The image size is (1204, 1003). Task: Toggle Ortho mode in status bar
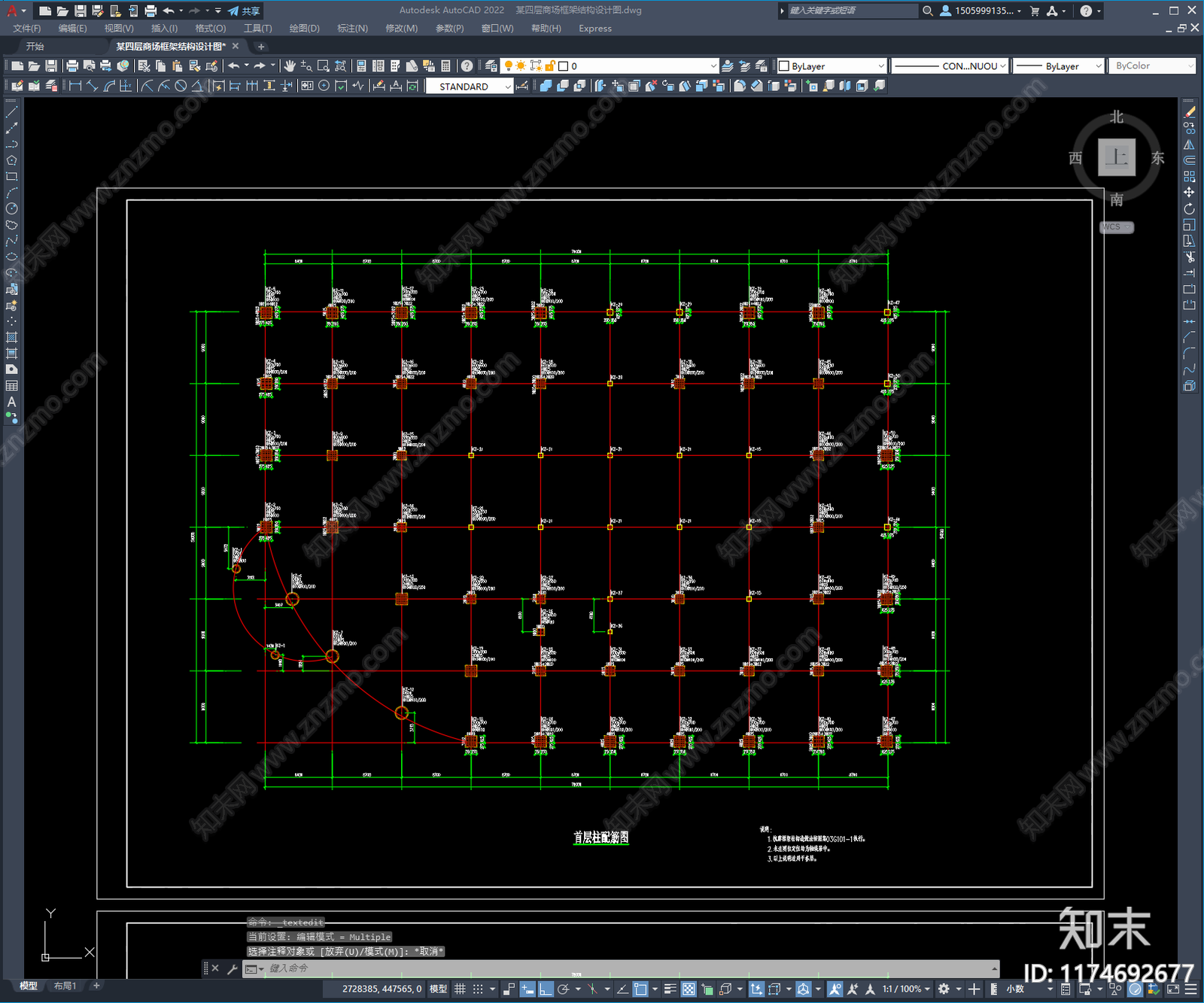point(546,989)
